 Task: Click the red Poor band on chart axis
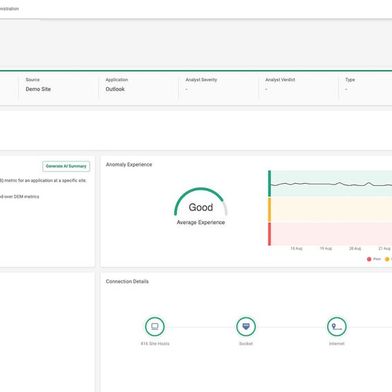point(269,234)
